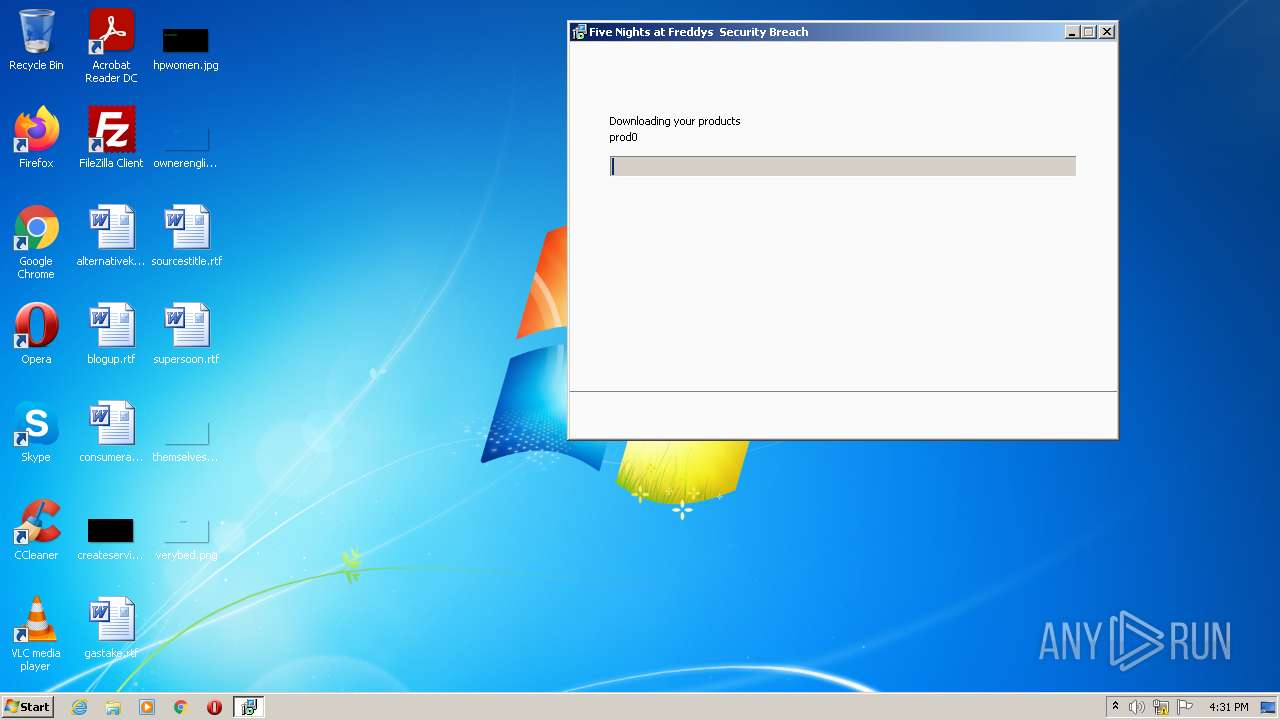Open the volume speaker tray icon

coord(1137,707)
